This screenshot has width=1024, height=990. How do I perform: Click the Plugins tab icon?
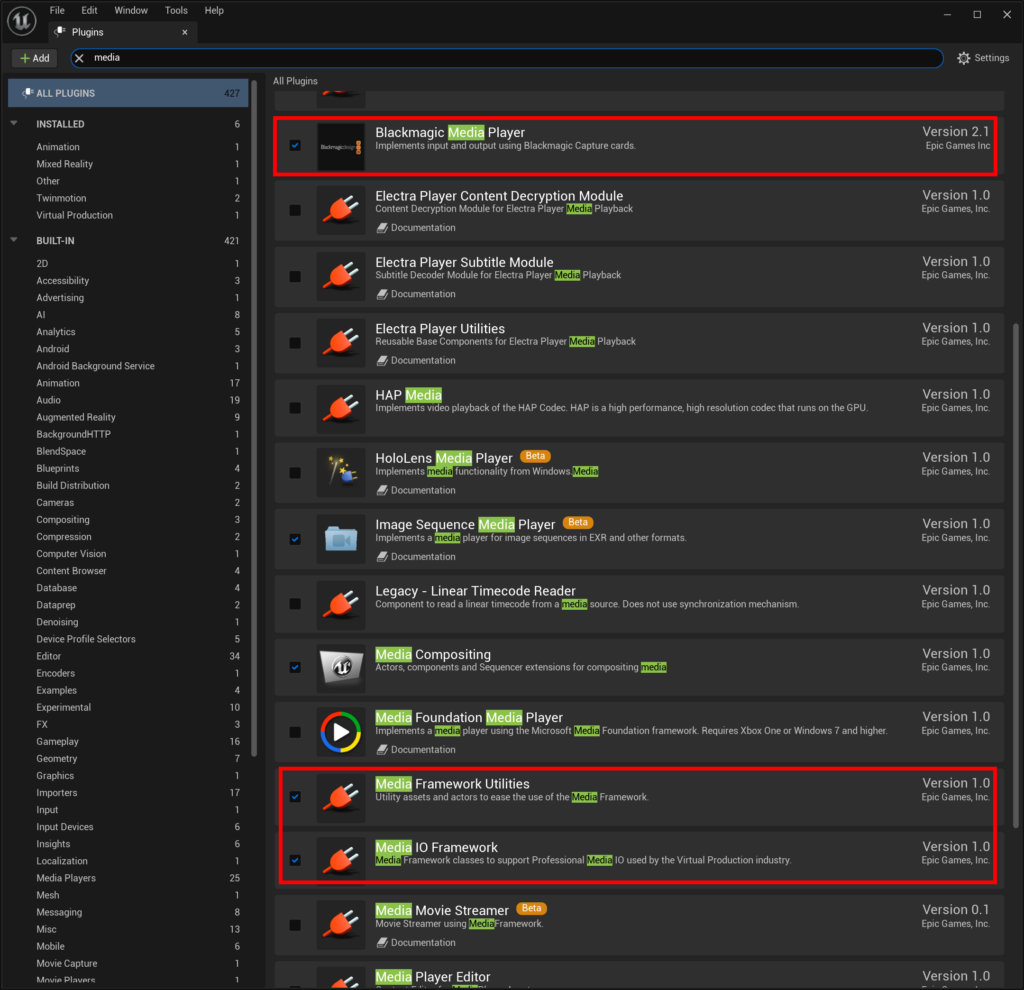[60, 31]
